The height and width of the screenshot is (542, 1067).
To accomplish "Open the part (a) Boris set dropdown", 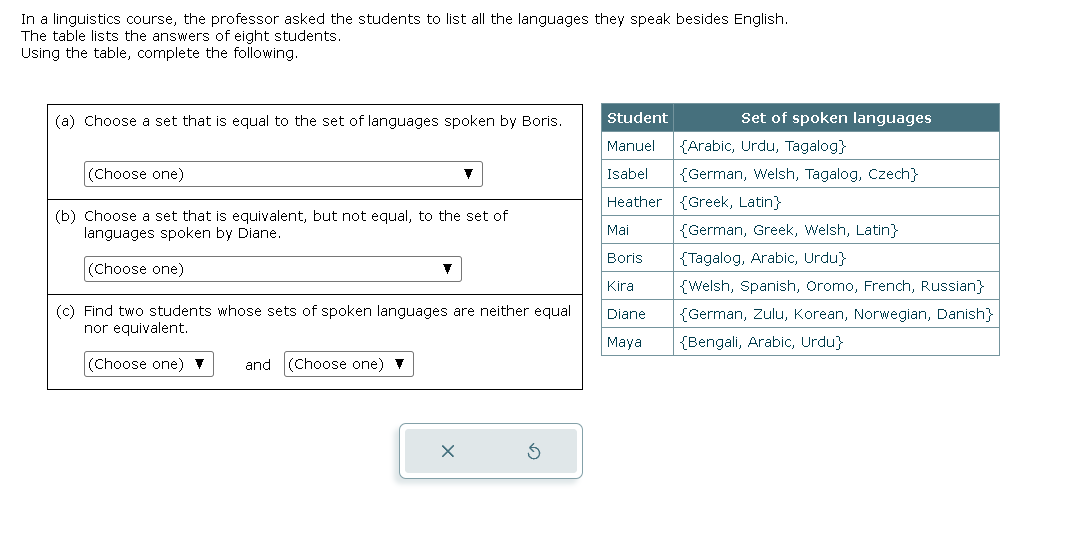I will (283, 174).
